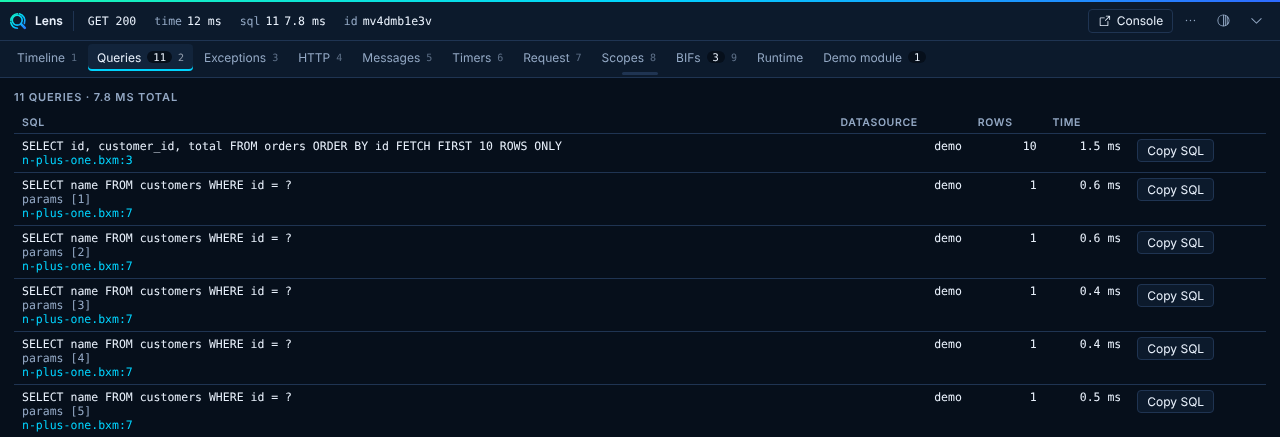The height and width of the screenshot is (437, 1280).
Task: Click the rows value 10
Action: click(x=1029, y=146)
